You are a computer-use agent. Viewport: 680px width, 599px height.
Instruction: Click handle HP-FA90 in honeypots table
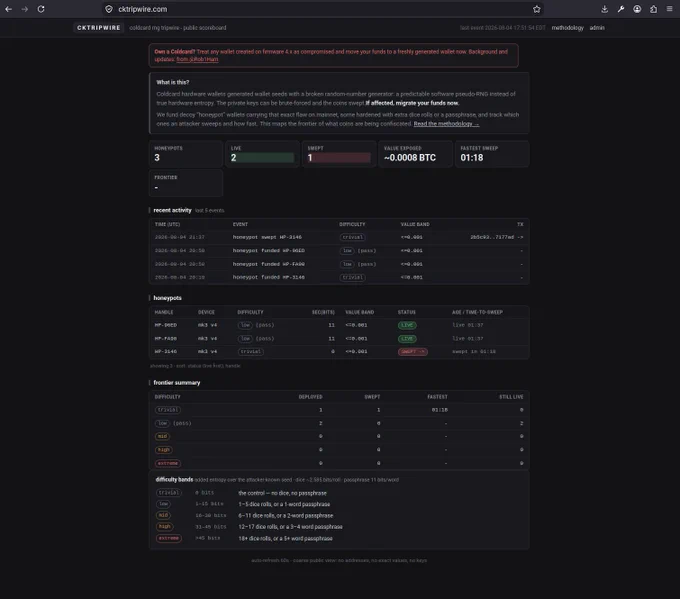coord(166,338)
